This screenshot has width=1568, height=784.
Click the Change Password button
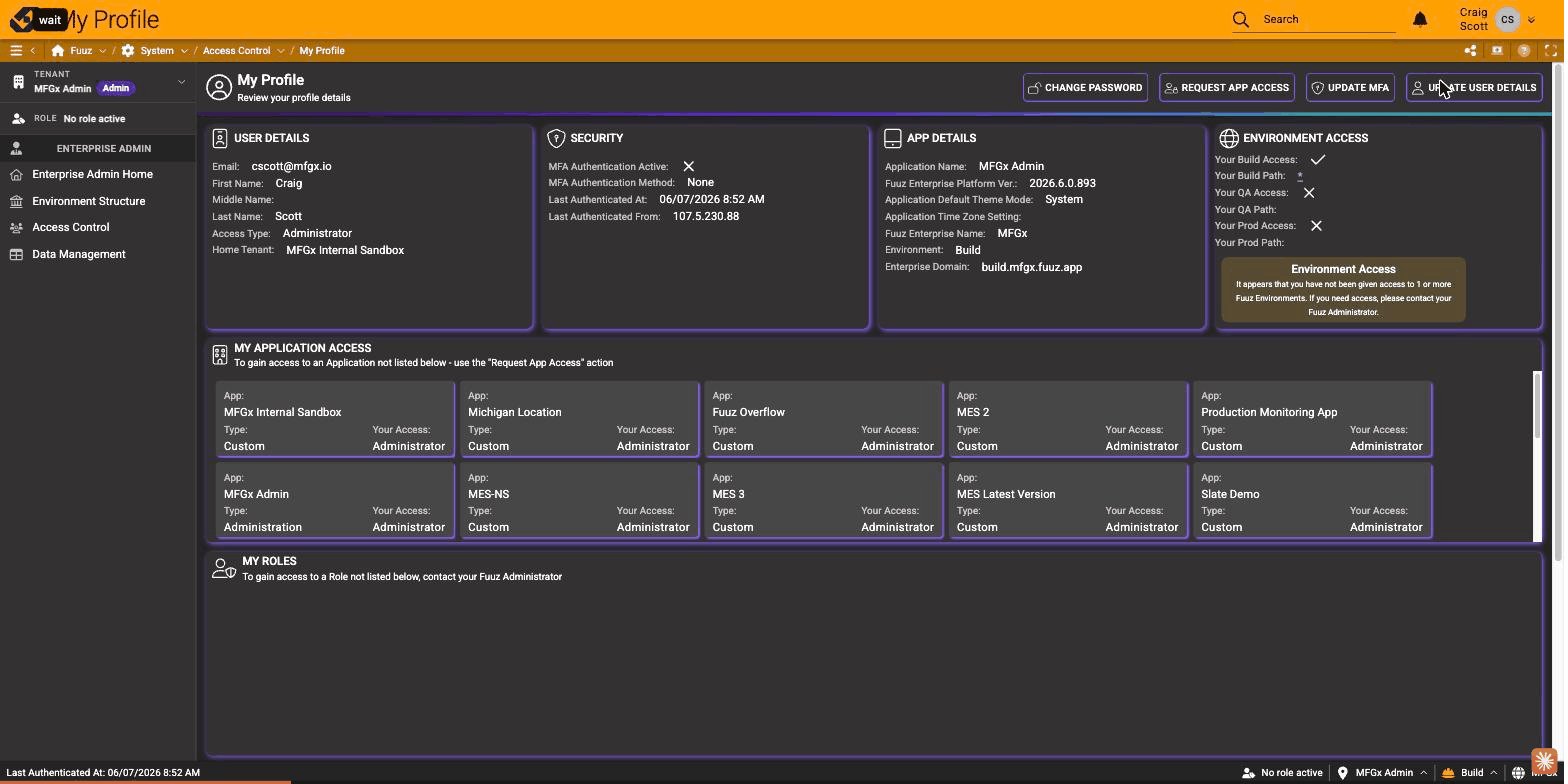click(1085, 88)
